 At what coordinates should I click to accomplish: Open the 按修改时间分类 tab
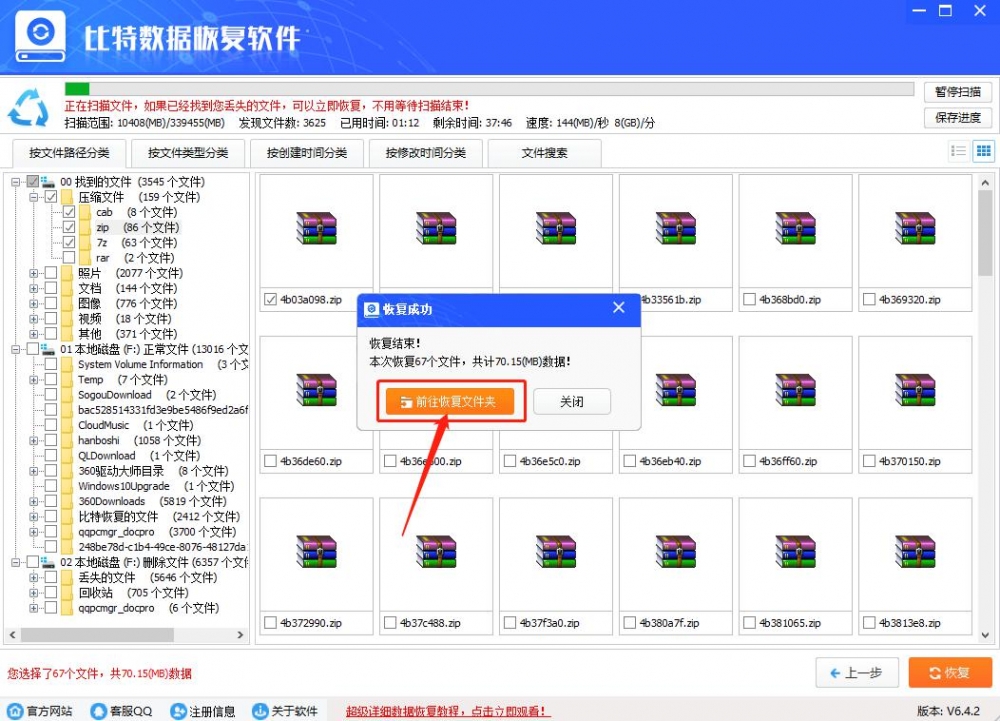[425, 153]
